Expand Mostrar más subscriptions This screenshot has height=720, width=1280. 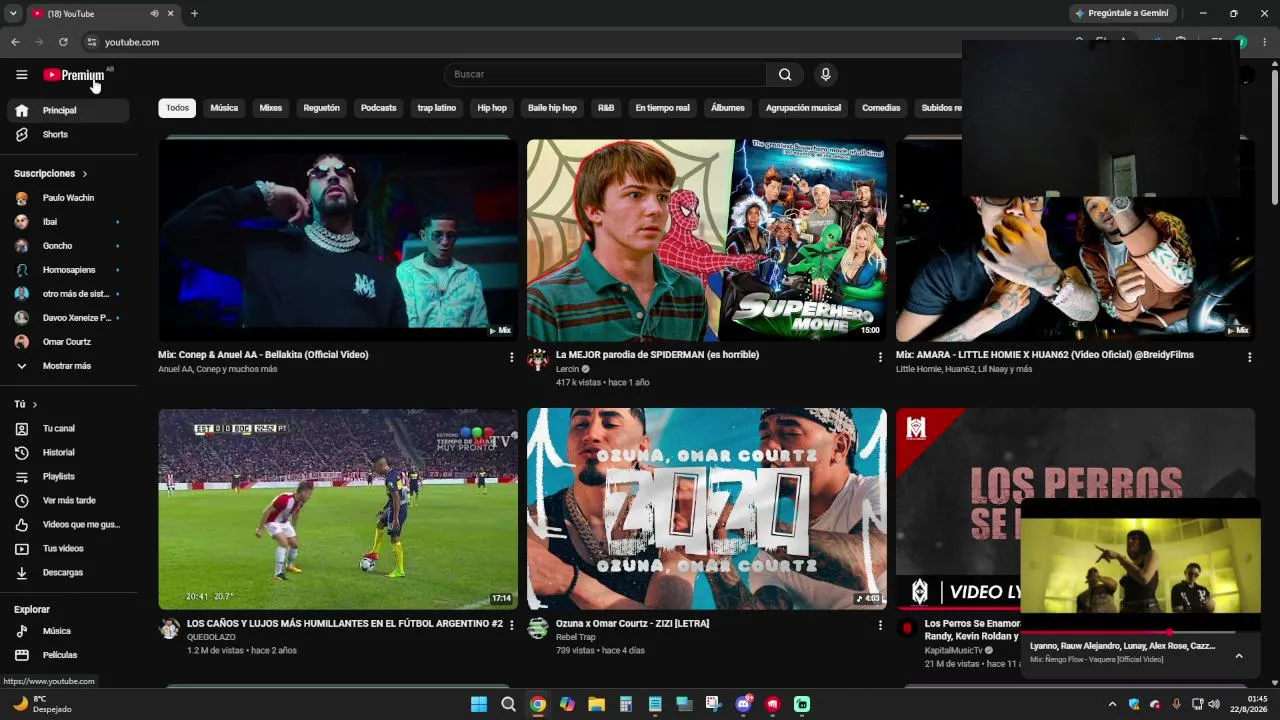tap(68, 366)
